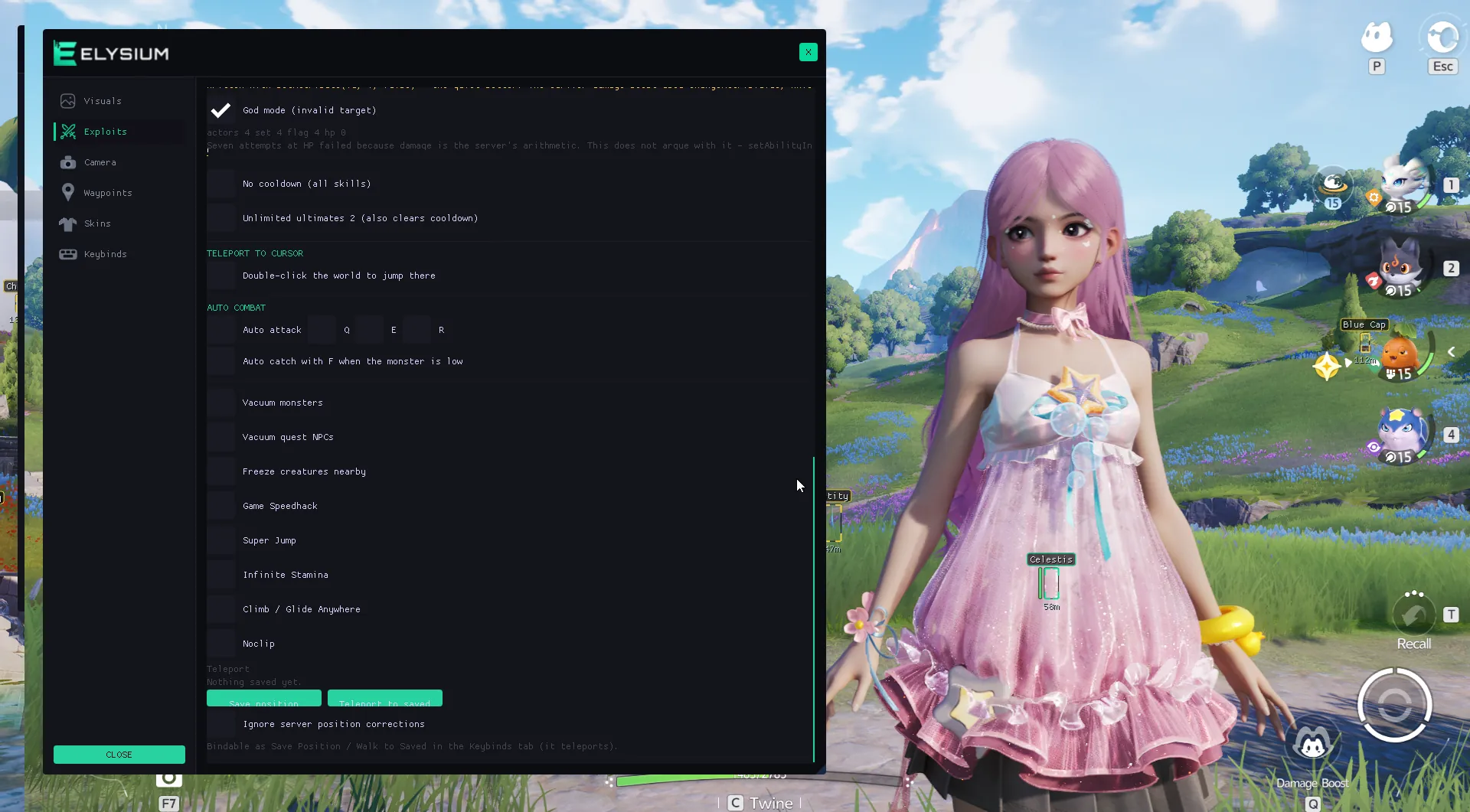
Task: Click the yellow star quest marker
Action: (x=1326, y=366)
